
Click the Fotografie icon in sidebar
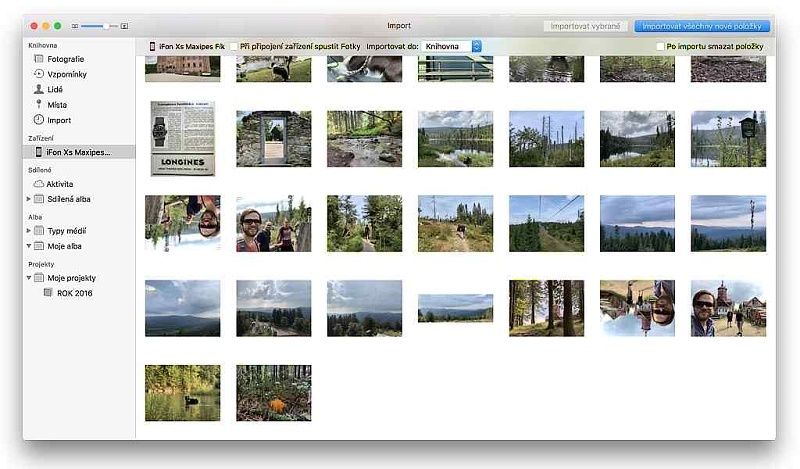click(x=39, y=59)
